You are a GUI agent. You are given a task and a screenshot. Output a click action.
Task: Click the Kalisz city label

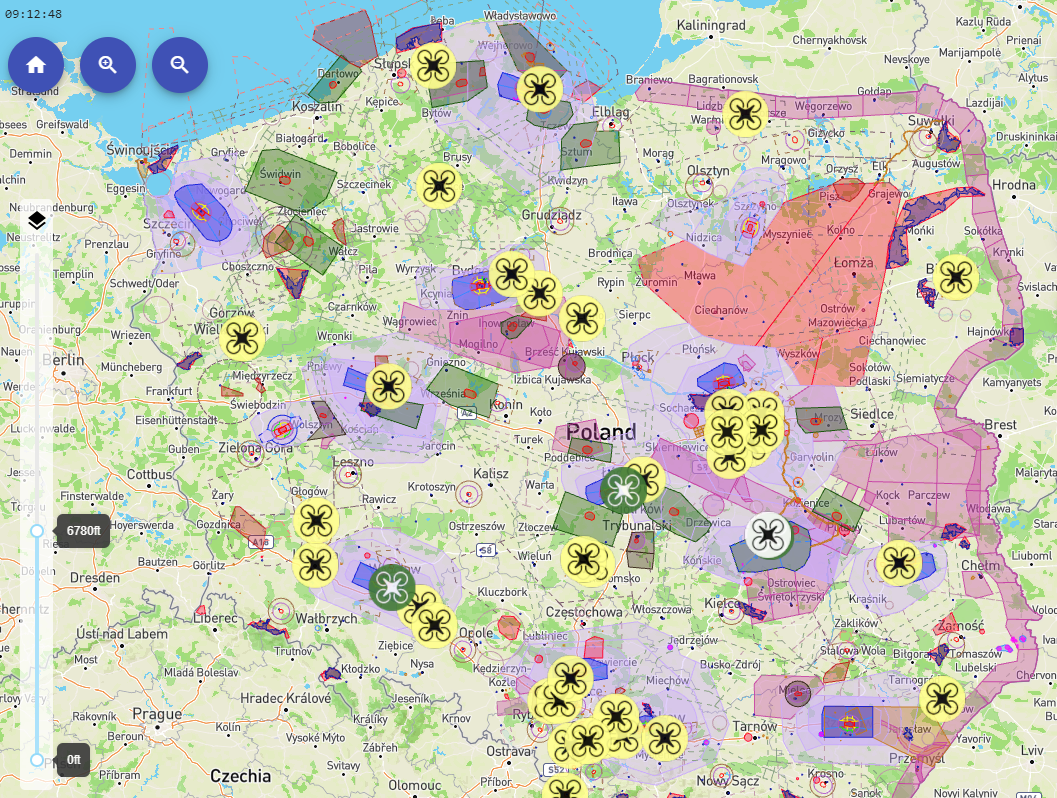point(491,474)
